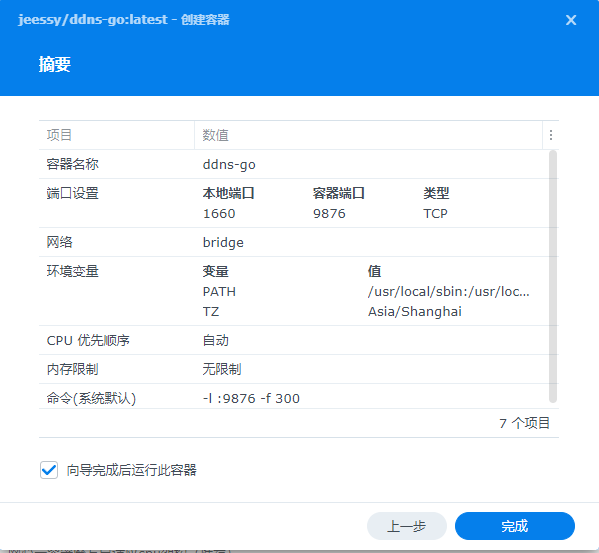Select the 内存限制 row
Screen dimensions: 599x553
294,369
